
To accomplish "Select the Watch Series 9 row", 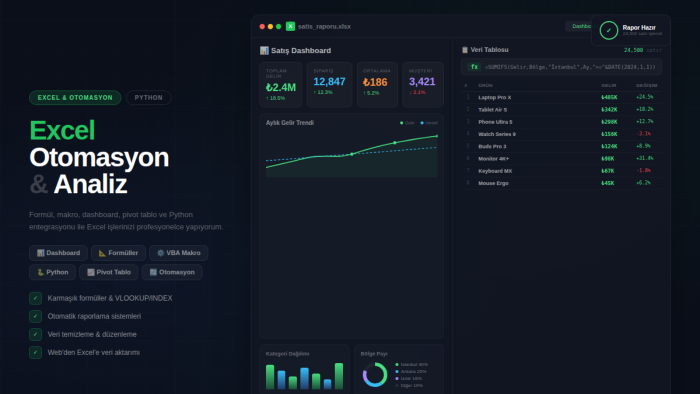I will 561,134.
